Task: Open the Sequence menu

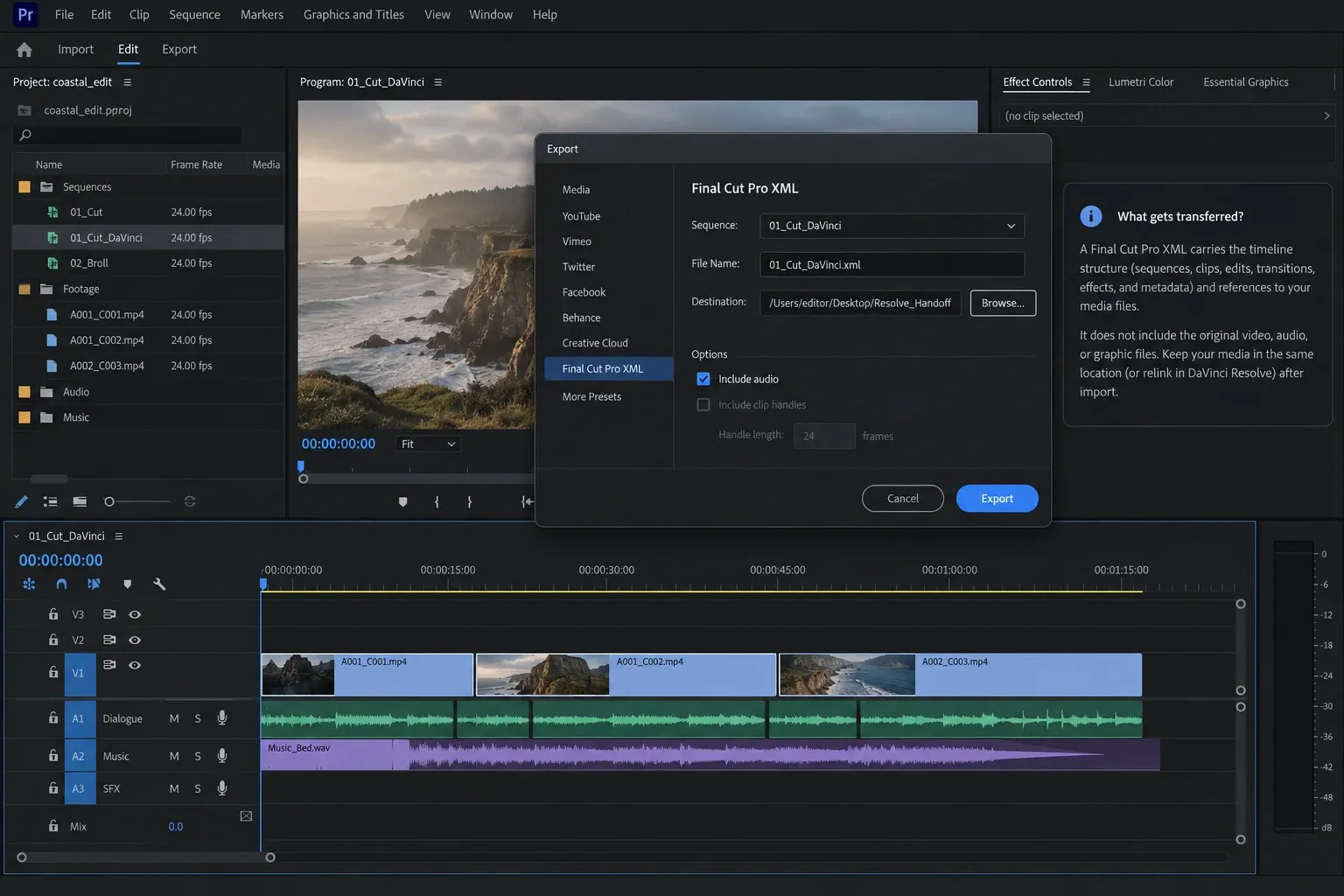Action: pyautogui.click(x=194, y=15)
